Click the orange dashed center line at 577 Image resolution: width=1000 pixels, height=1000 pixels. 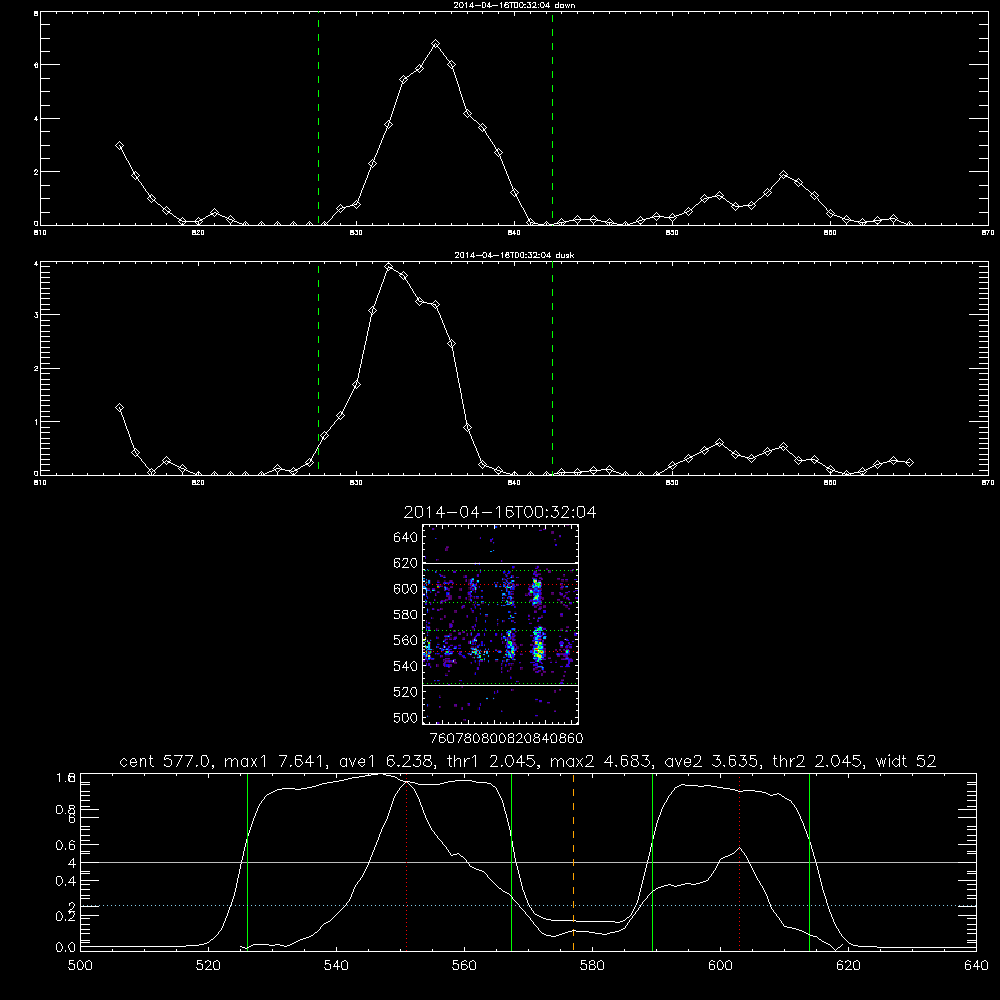(573, 861)
